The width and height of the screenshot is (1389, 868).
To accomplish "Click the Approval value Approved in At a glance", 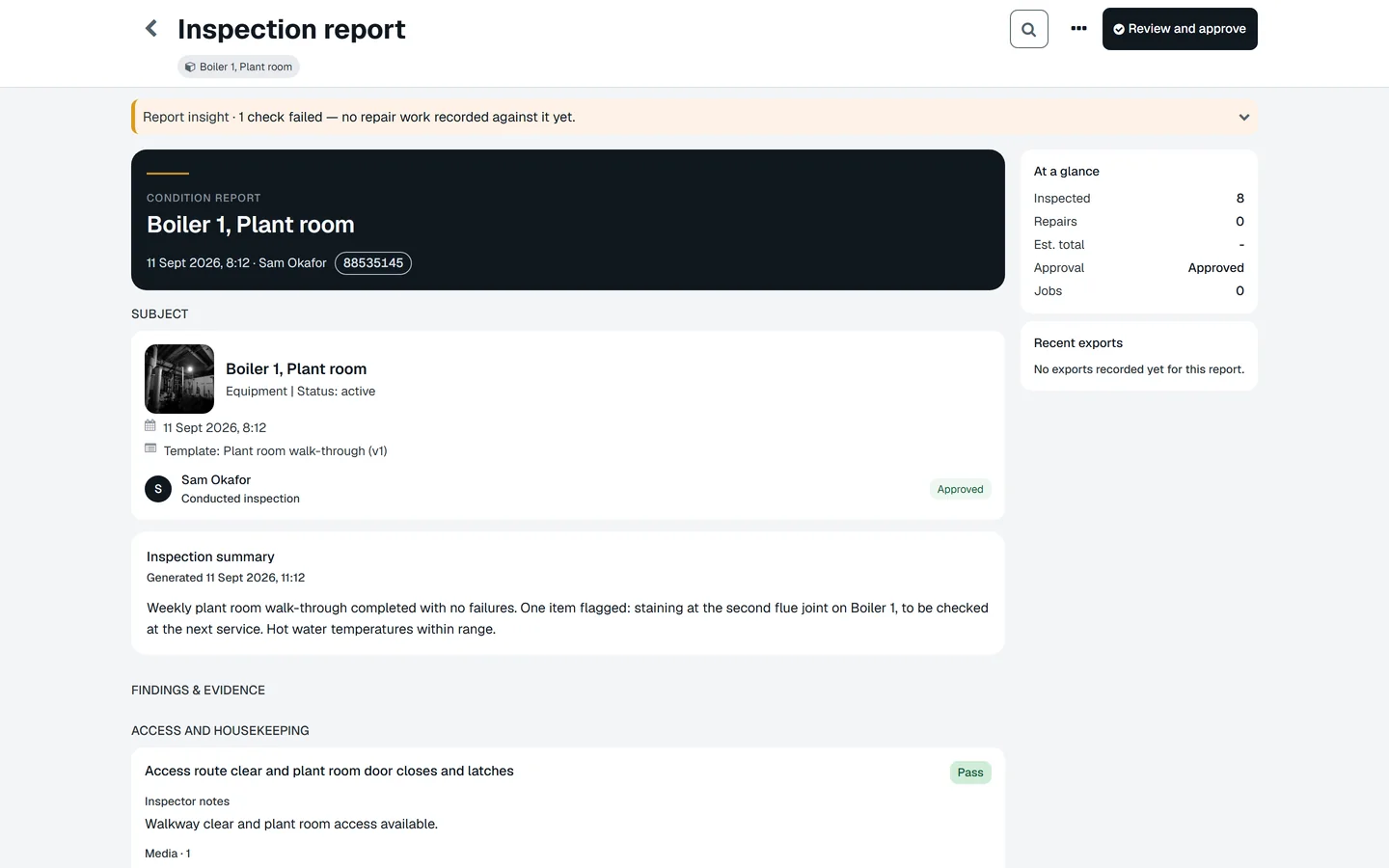I will (x=1216, y=267).
